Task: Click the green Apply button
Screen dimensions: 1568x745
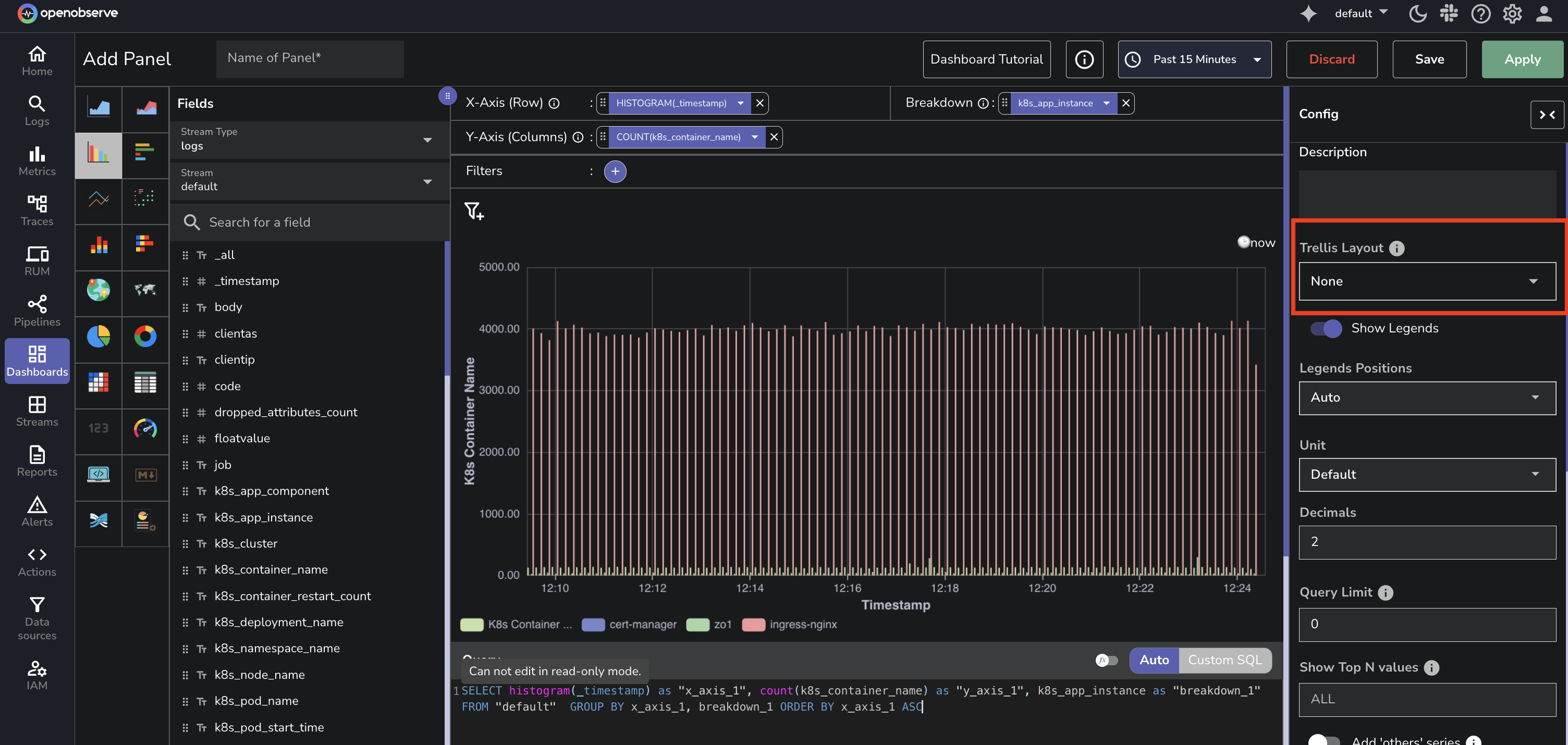Action: click(x=1522, y=59)
